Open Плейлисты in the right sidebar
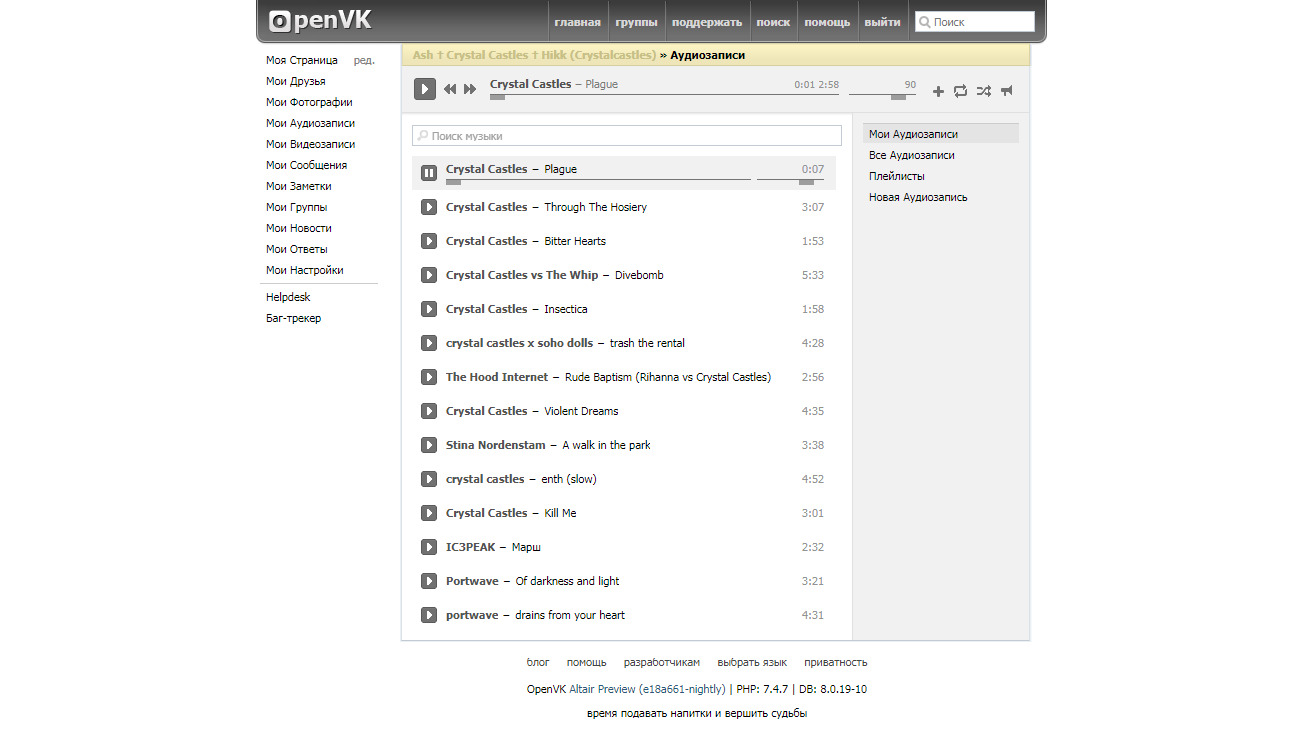Viewport: 1302px width, 736px height. tap(896, 176)
